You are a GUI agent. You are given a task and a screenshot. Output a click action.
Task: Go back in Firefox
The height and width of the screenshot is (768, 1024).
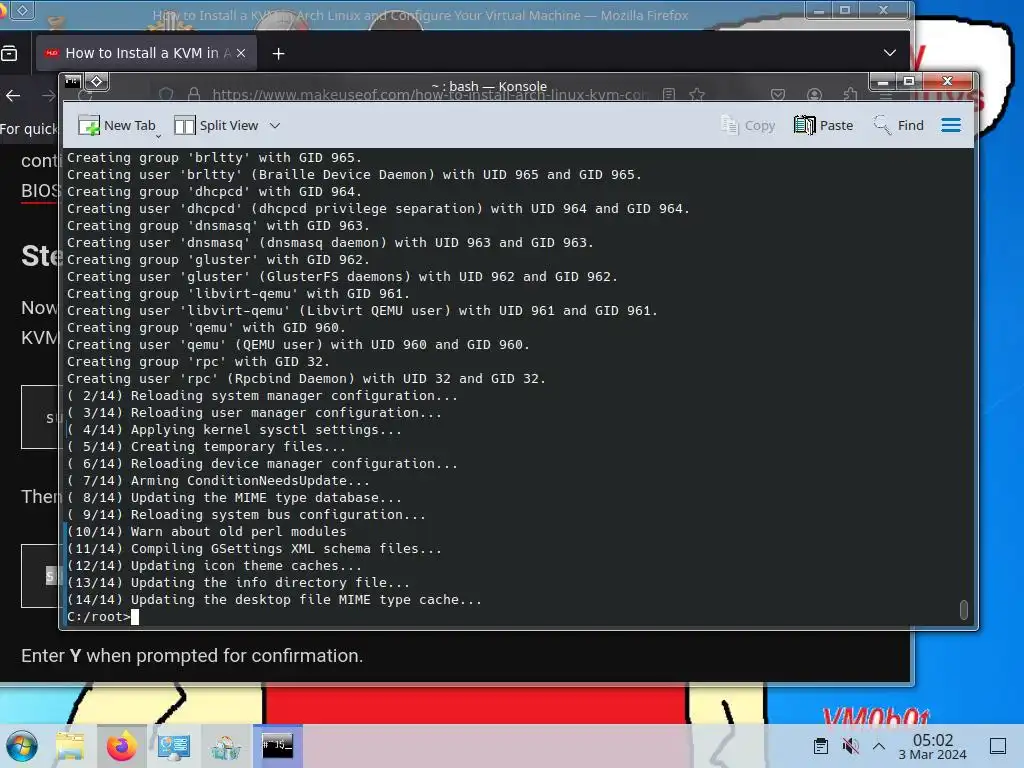pyautogui.click(x=13, y=96)
